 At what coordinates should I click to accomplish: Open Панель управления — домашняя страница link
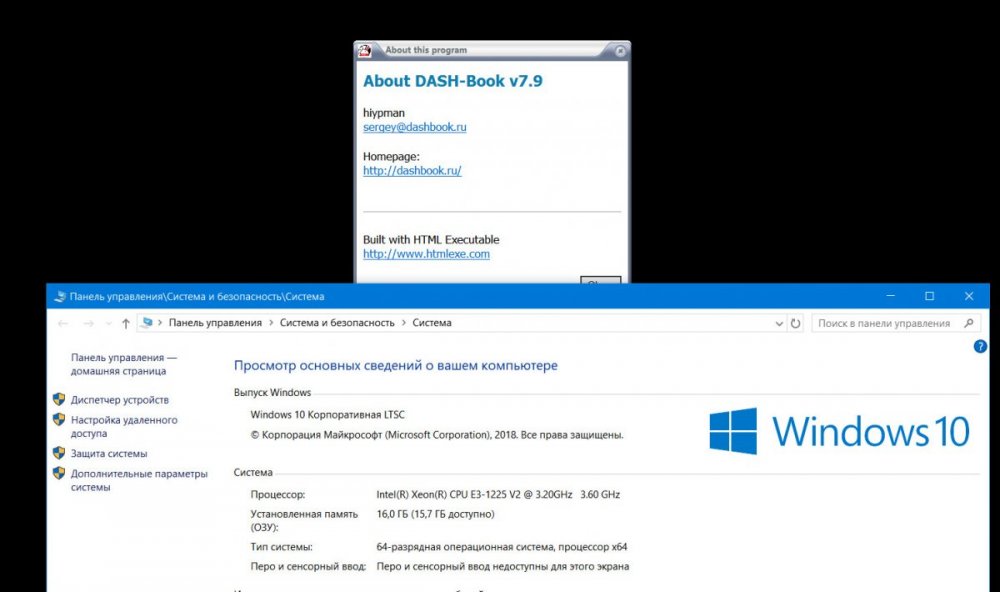(x=124, y=364)
